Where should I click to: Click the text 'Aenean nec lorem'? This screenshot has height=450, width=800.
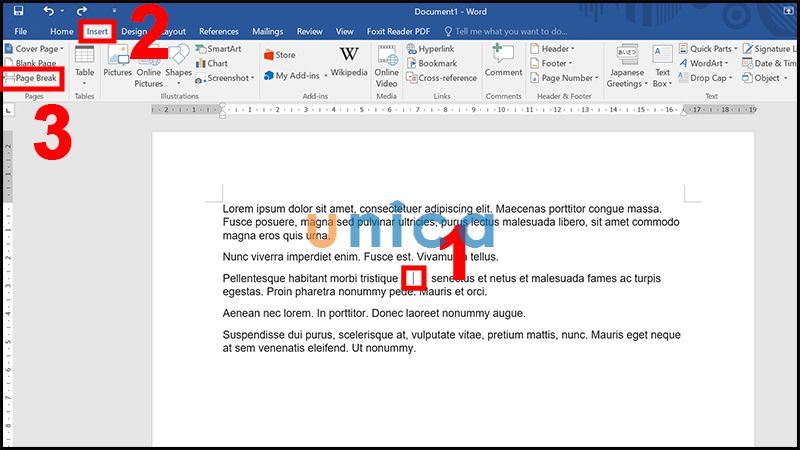pos(268,313)
